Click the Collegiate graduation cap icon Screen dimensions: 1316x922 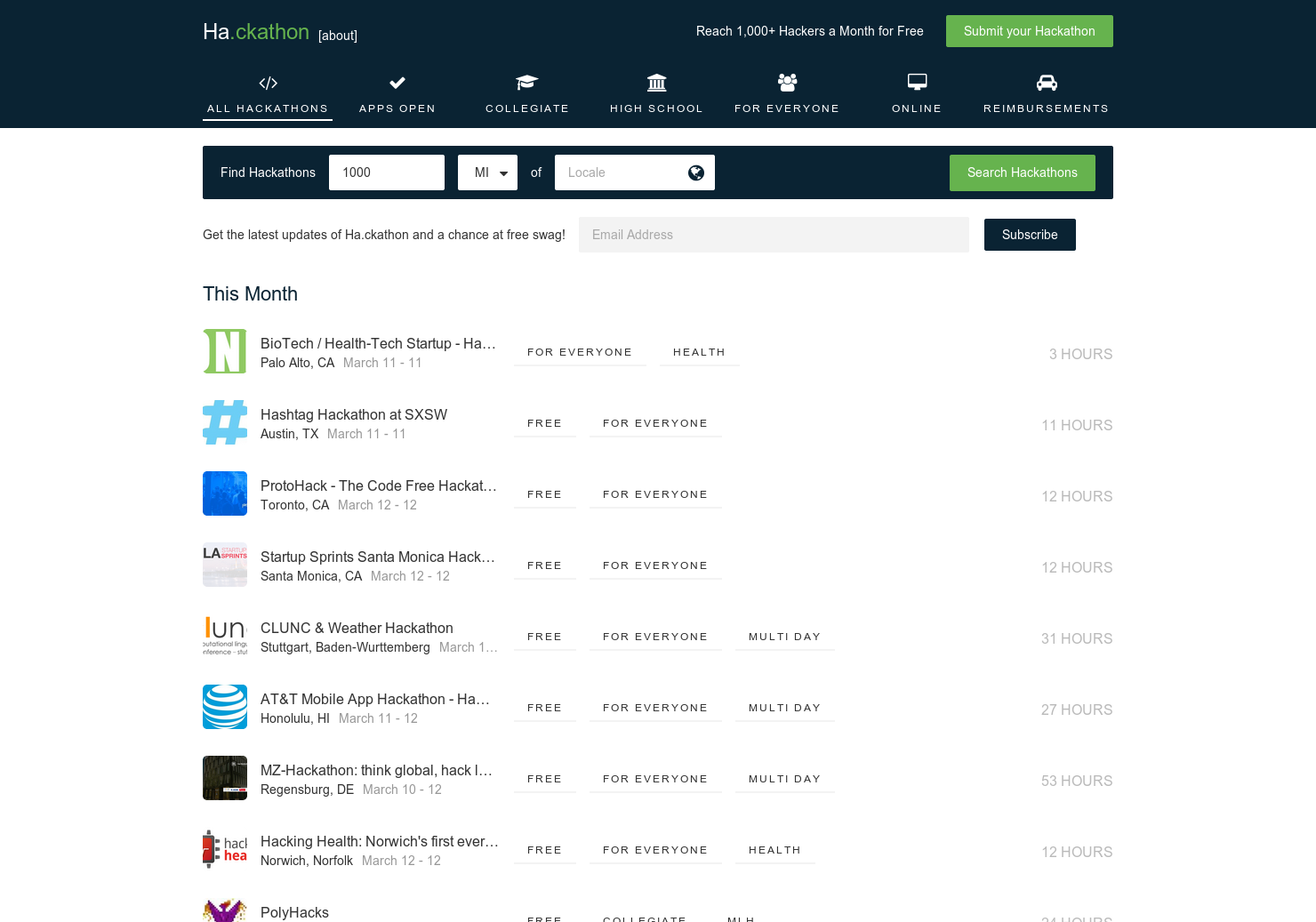click(x=527, y=83)
